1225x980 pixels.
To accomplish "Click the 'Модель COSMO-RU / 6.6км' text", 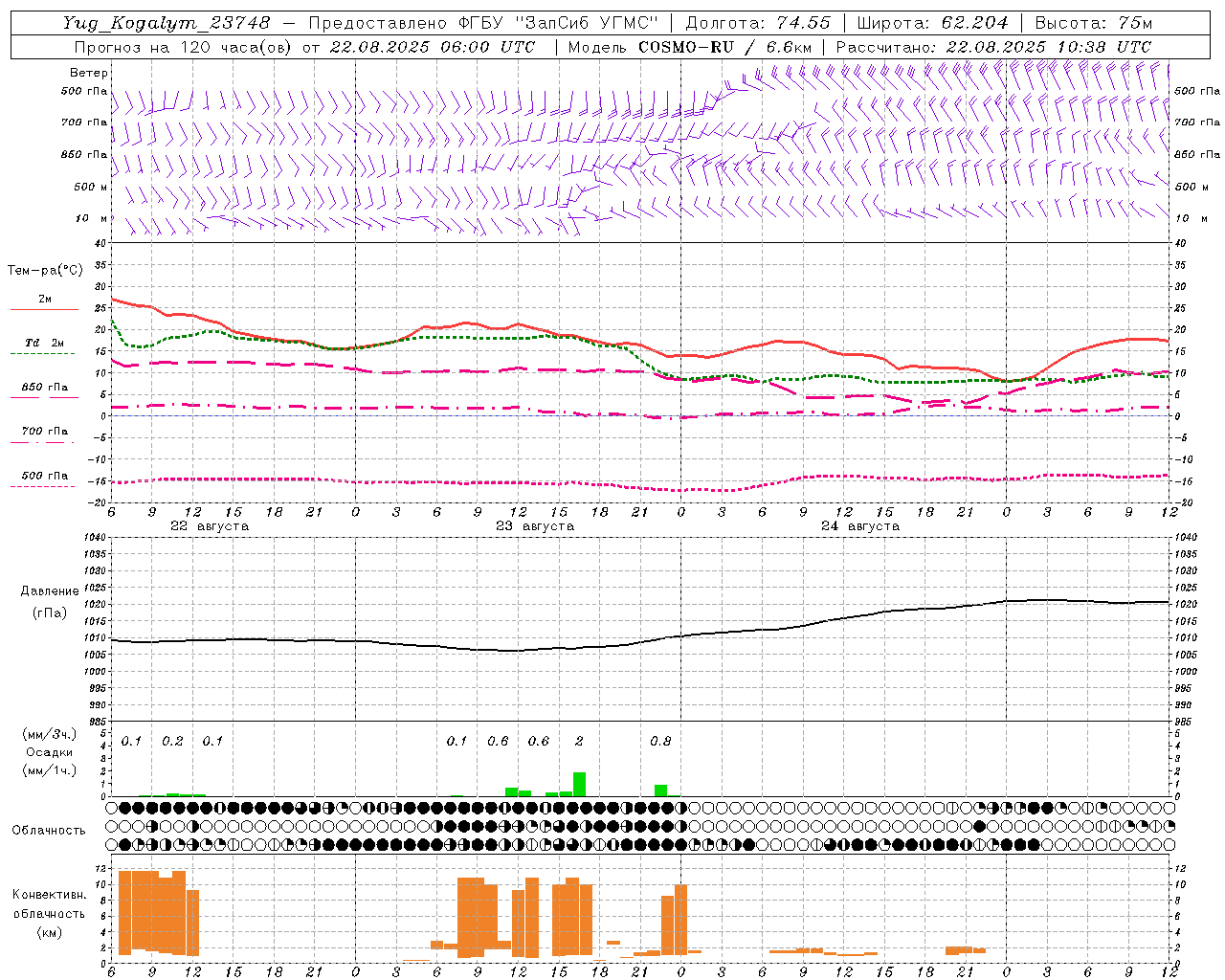I will click(690, 47).
